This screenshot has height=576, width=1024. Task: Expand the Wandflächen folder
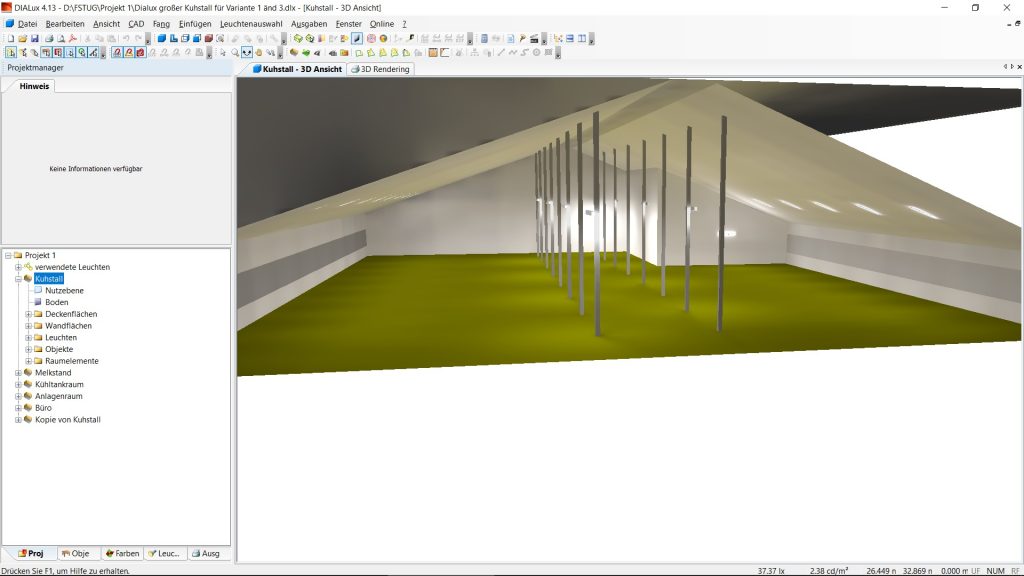pyautogui.click(x=28, y=326)
